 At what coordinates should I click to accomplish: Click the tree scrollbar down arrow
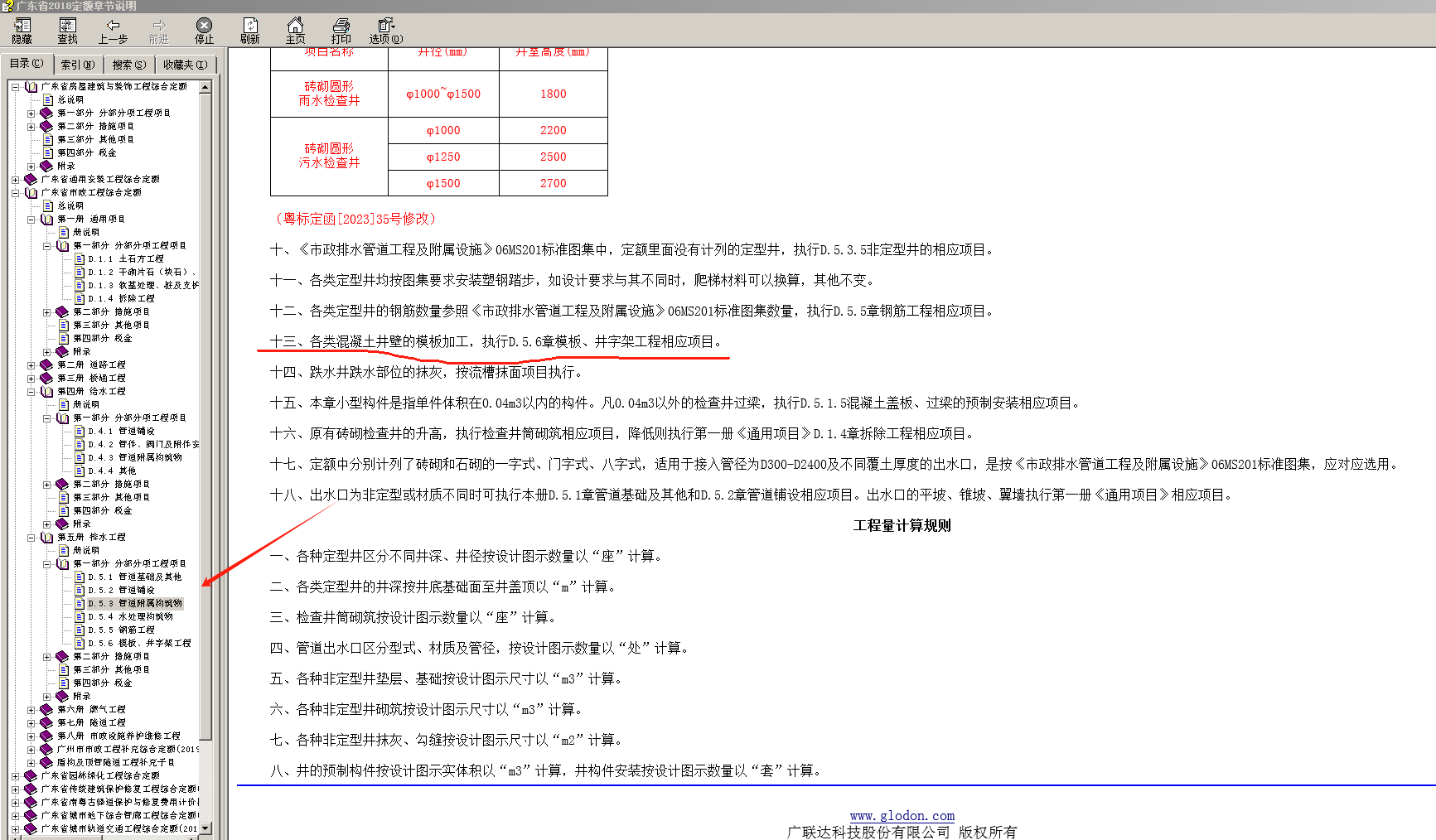pos(205,828)
